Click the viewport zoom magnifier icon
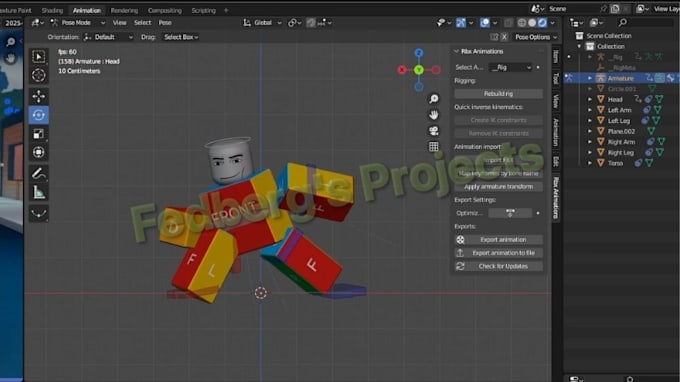 click(x=433, y=99)
